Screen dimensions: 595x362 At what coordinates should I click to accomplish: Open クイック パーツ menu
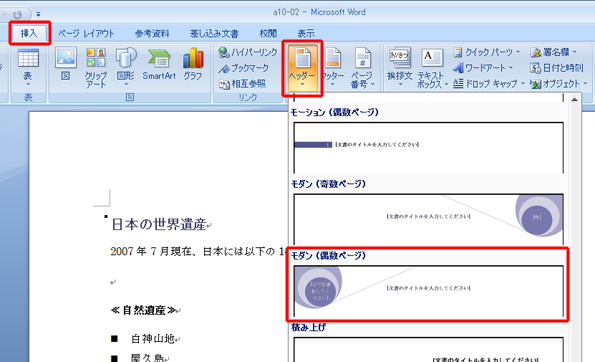pos(487,52)
